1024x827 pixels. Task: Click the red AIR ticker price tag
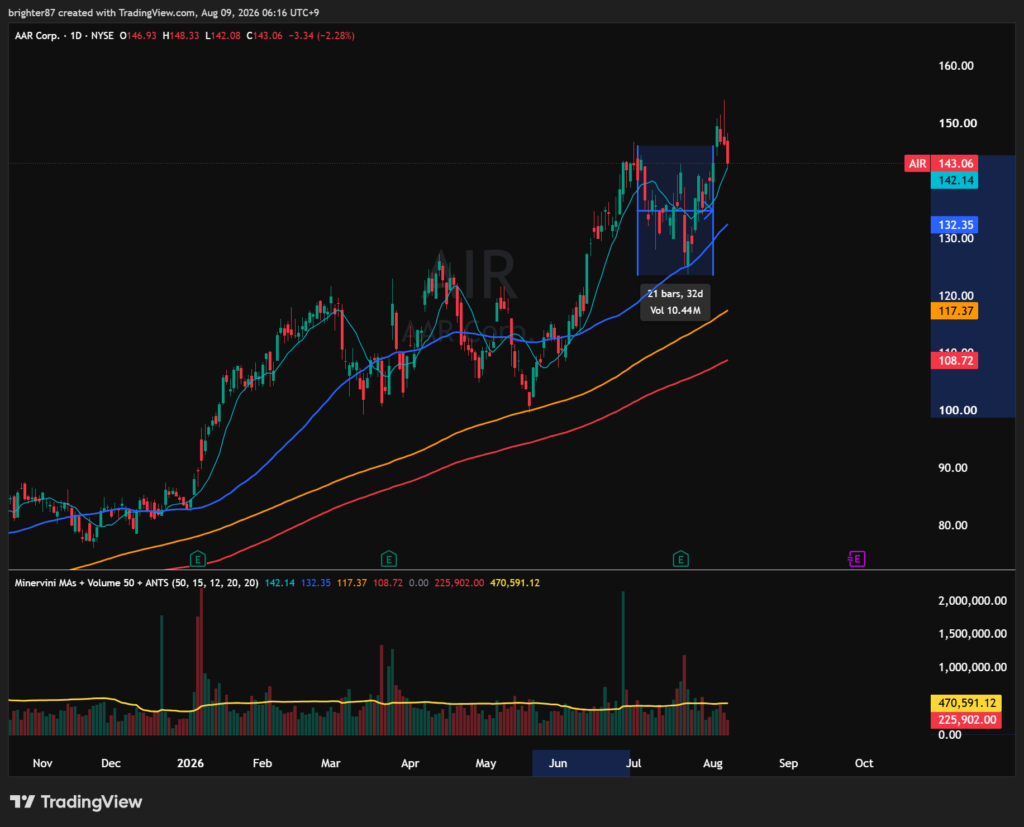click(917, 163)
